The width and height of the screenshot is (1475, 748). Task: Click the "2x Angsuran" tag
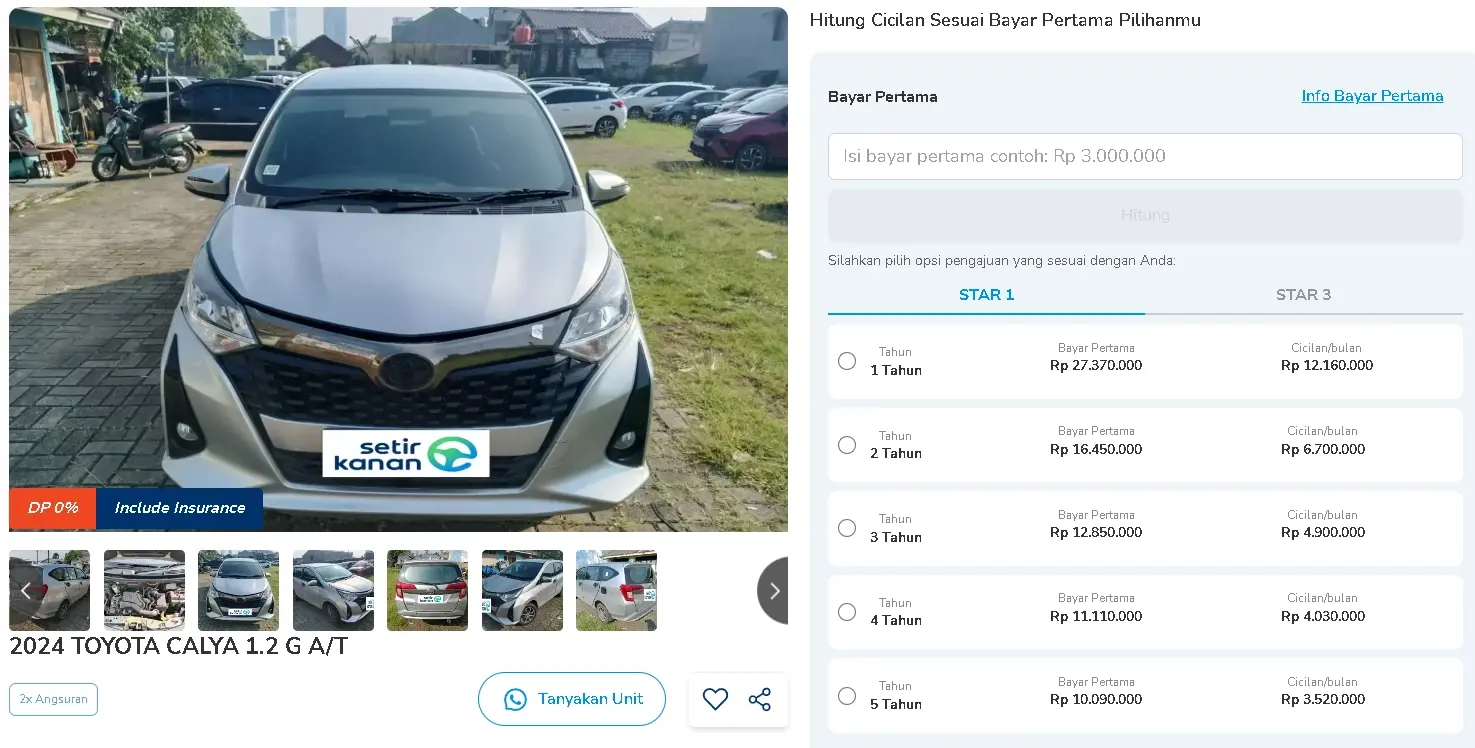click(x=54, y=699)
